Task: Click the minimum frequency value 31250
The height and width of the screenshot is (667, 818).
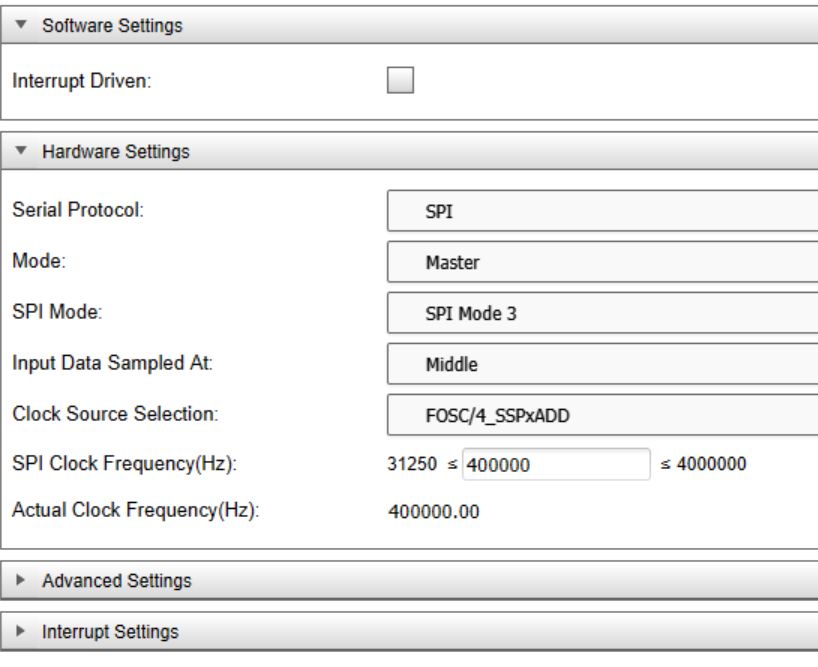Action: pyautogui.click(x=412, y=464)
